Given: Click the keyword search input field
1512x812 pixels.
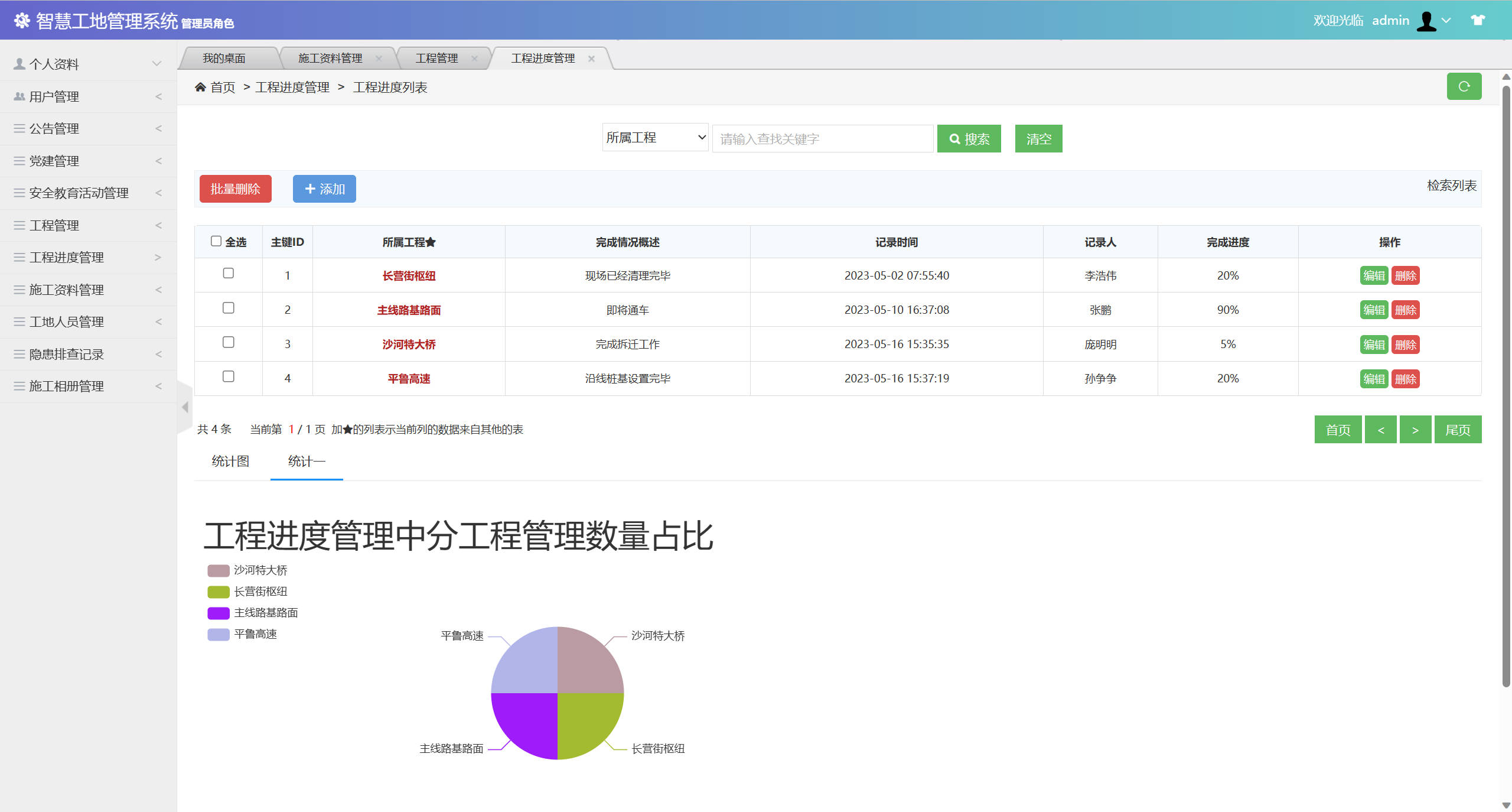Looking at the screenshot, I should (822, 138).
